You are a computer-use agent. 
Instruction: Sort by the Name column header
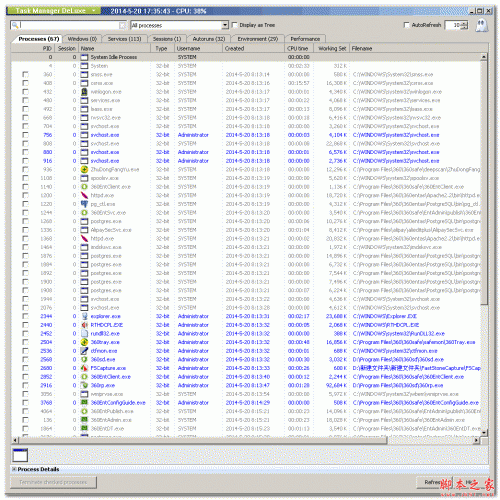tap(116, 48)
